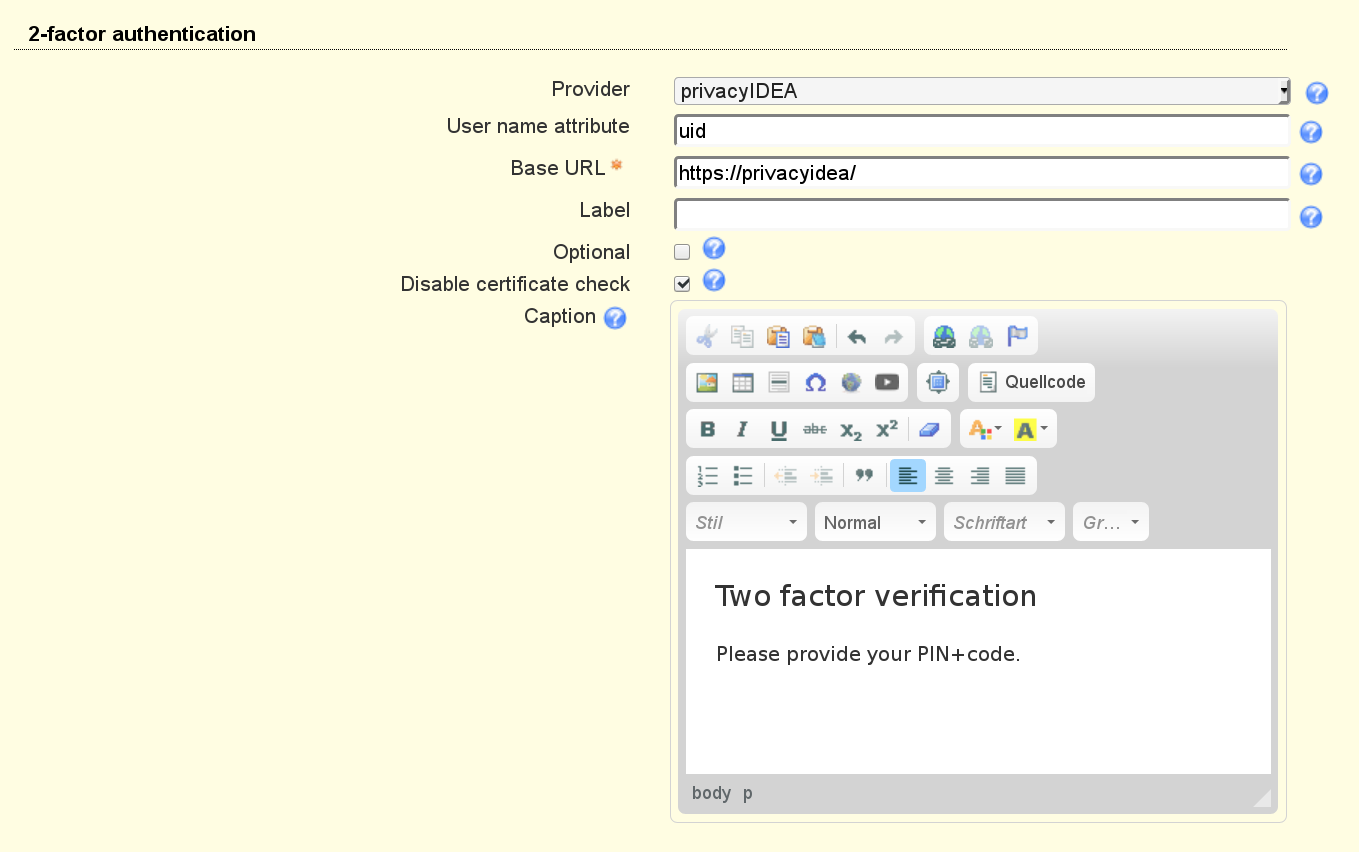
Task: Select the body element path item
Action: (711, 793)
